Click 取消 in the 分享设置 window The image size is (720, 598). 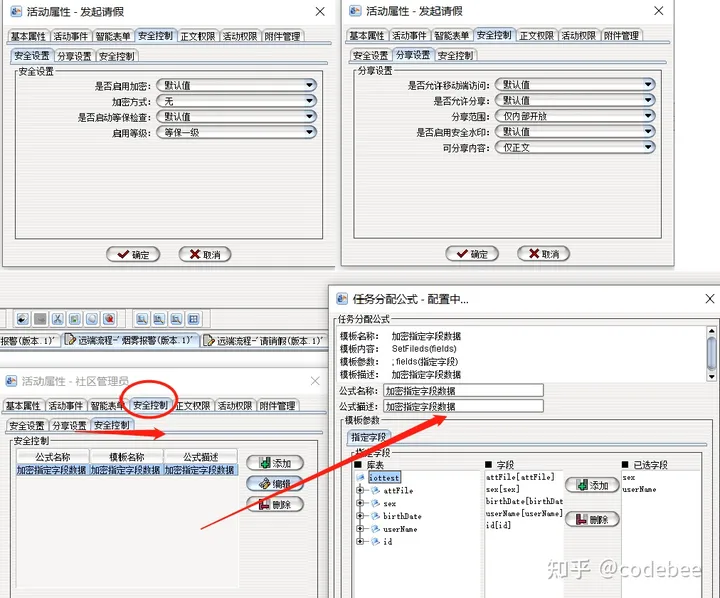click(544, 254)
